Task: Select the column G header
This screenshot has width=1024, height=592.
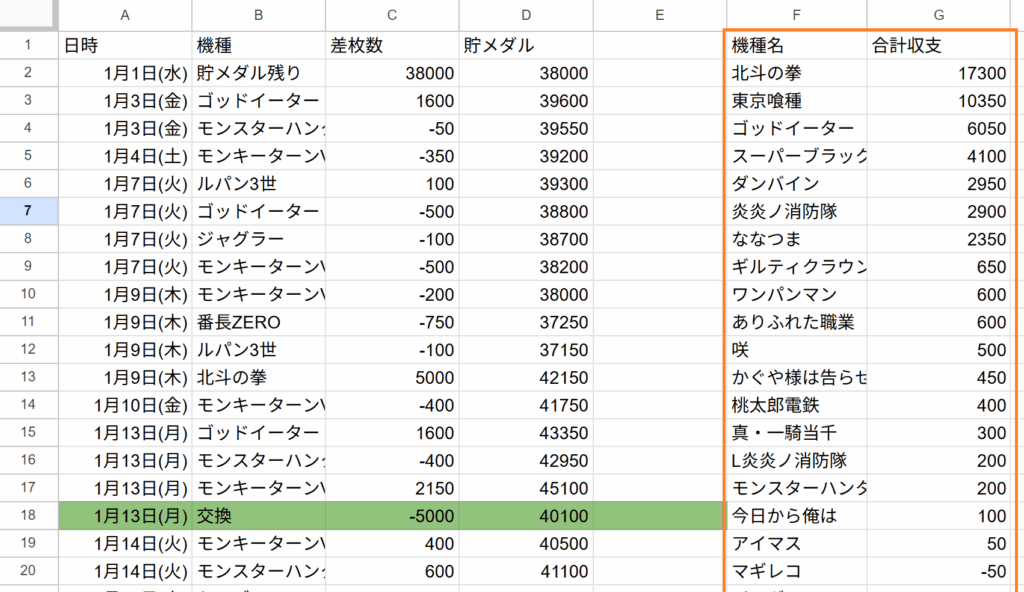Action: [940, 15]
